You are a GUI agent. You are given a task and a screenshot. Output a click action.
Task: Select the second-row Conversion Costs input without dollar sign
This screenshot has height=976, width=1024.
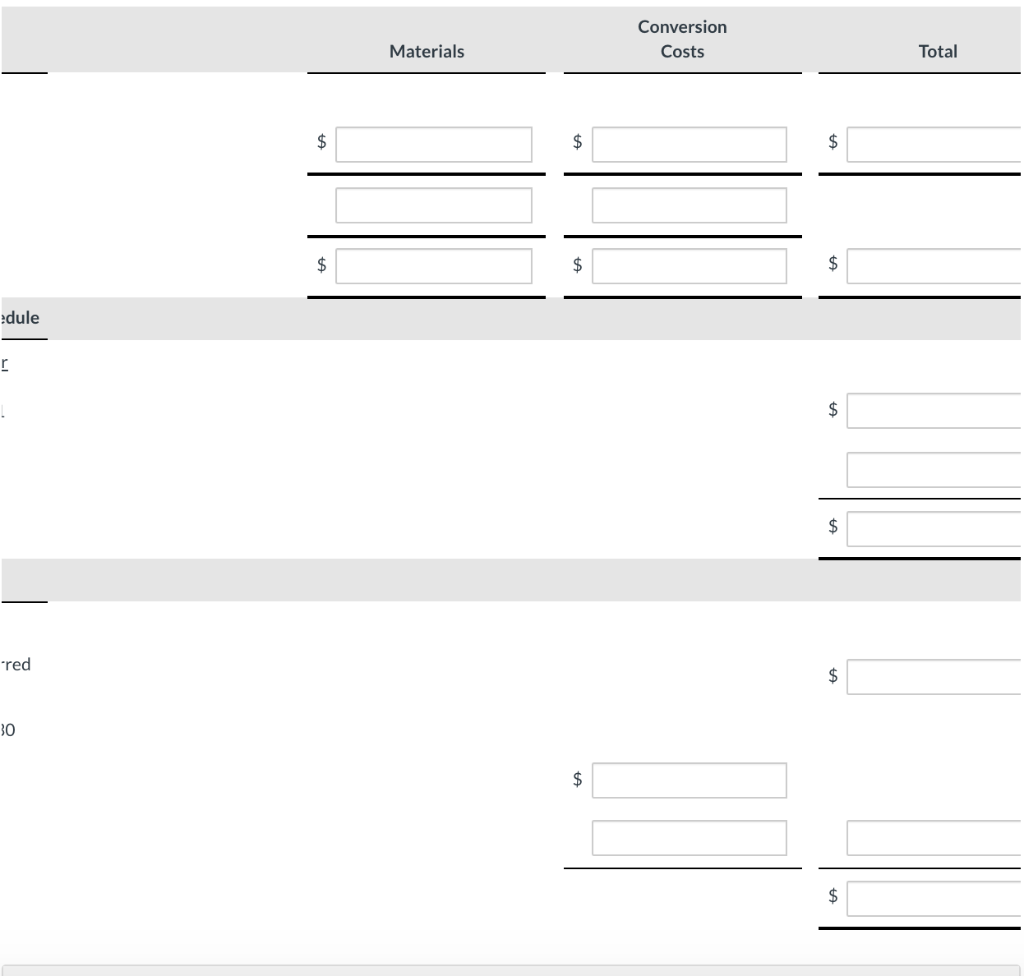click(689, 205)
